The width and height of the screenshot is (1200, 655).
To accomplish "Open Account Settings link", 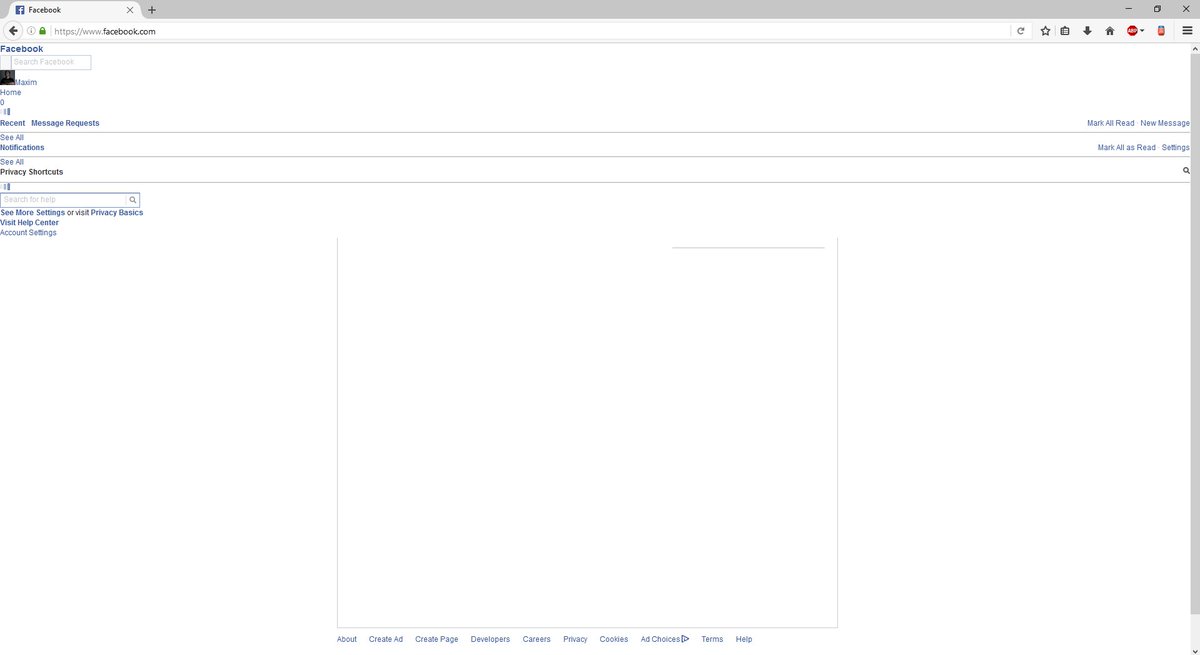I will tap(28, 233).
